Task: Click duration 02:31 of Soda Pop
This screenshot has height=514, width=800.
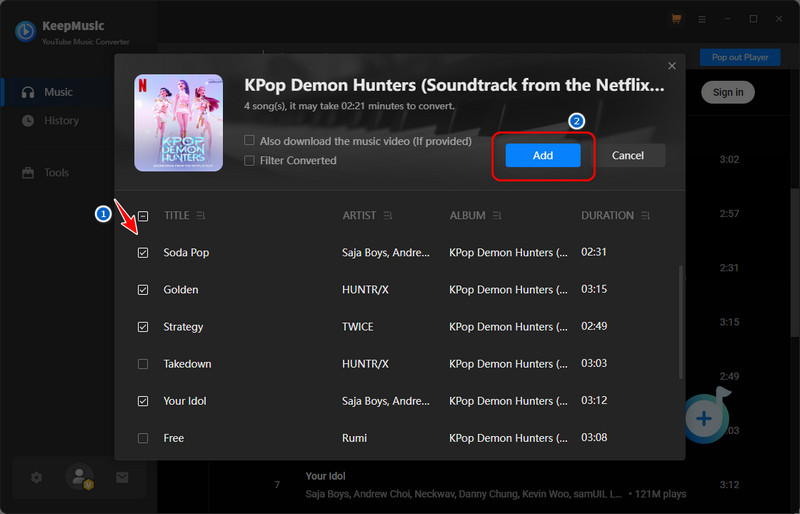Action: point(594,252)
